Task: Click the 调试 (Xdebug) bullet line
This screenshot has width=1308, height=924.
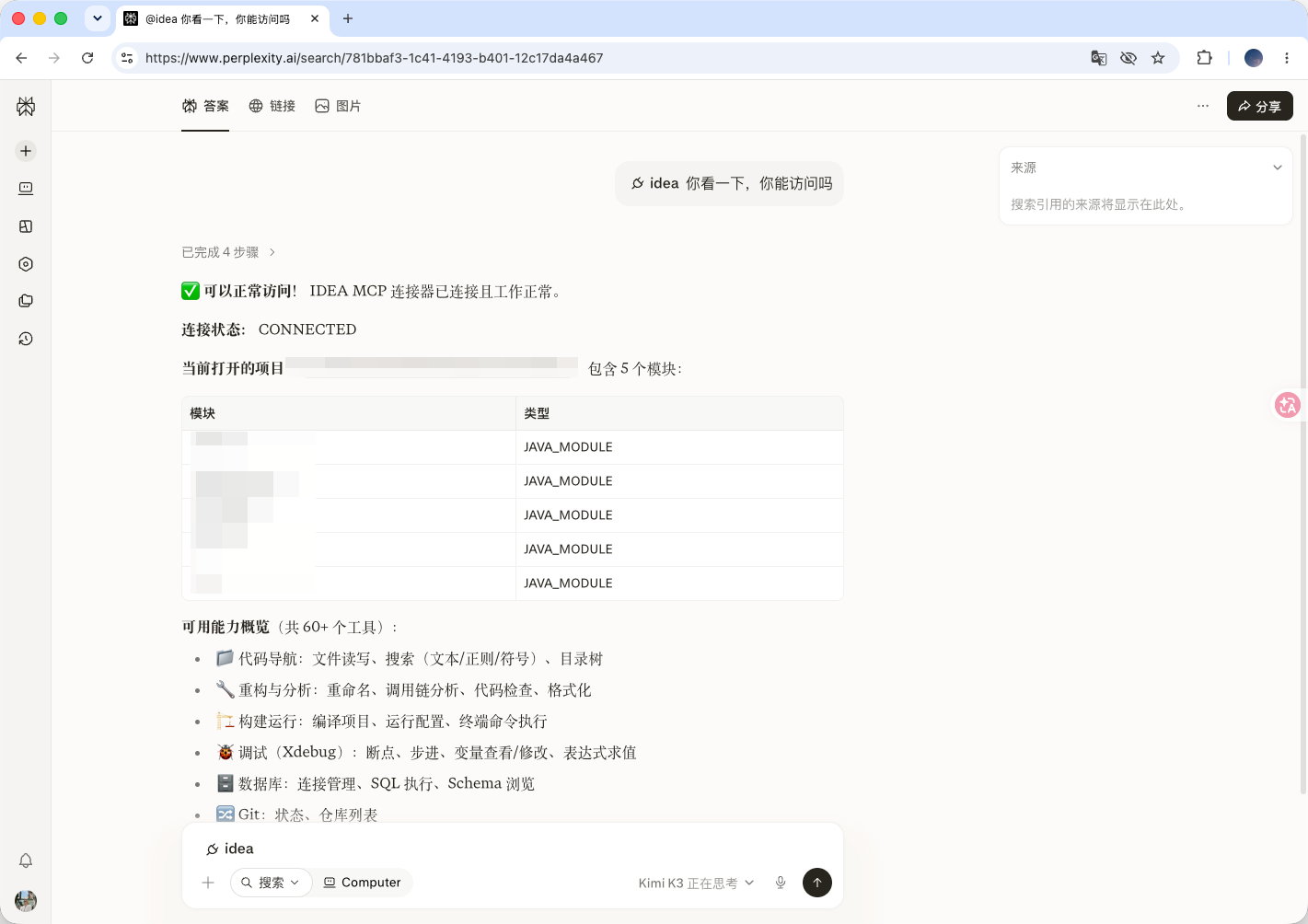Action: click(x=426, y=753)
